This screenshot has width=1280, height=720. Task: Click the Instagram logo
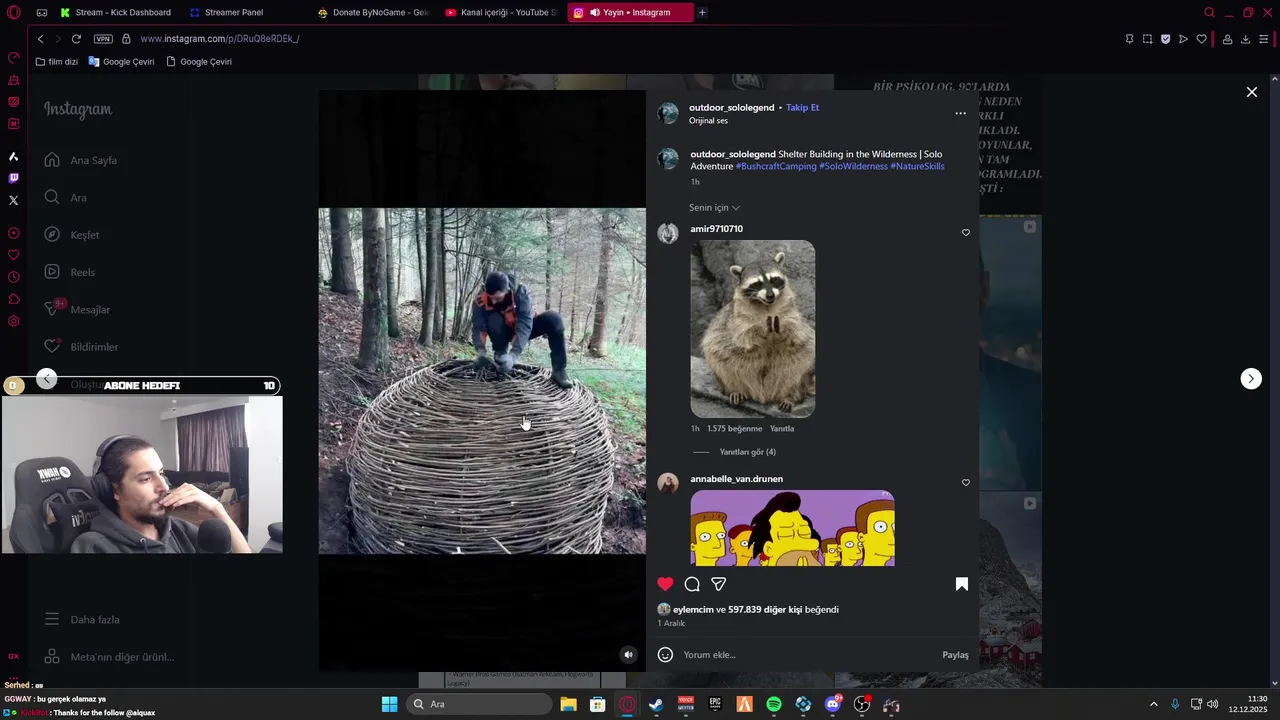78,110
